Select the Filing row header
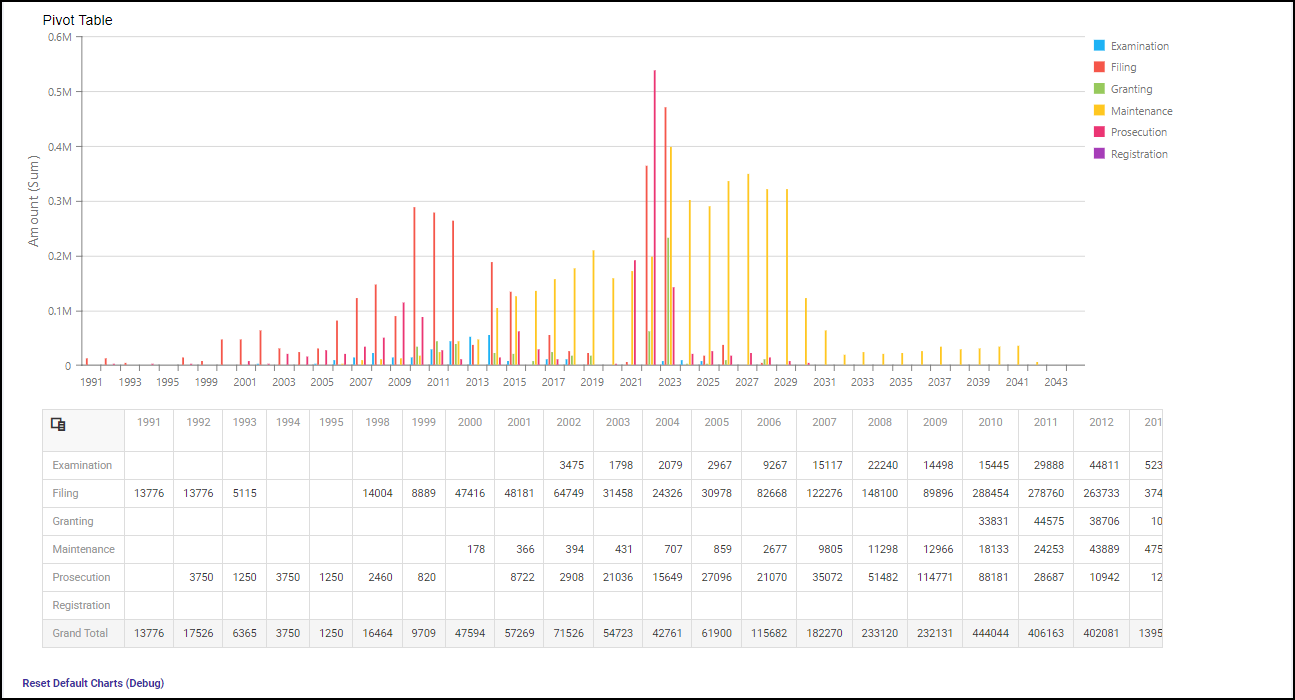The height and width of the screenshot is (700, 1295). (65, 493)
